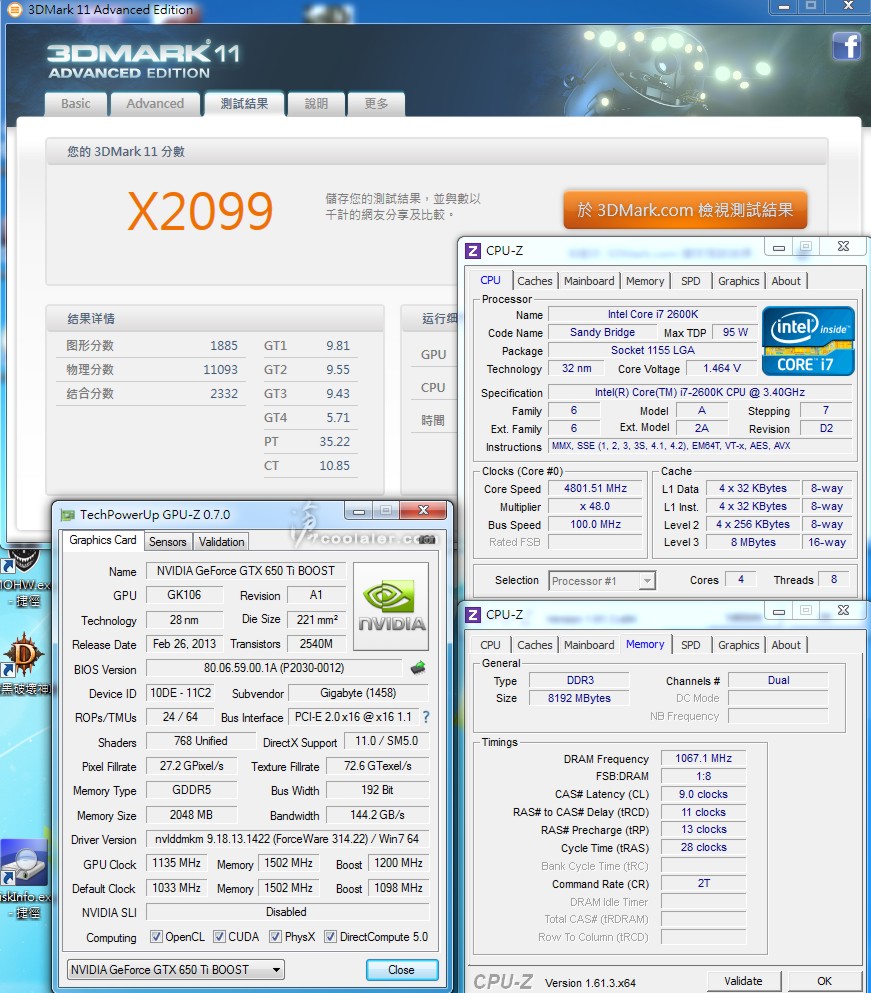This screenshot has height=993, width=871.
Task: Open Memory tab in upper CPU-Z window
Action: [645, 281]
